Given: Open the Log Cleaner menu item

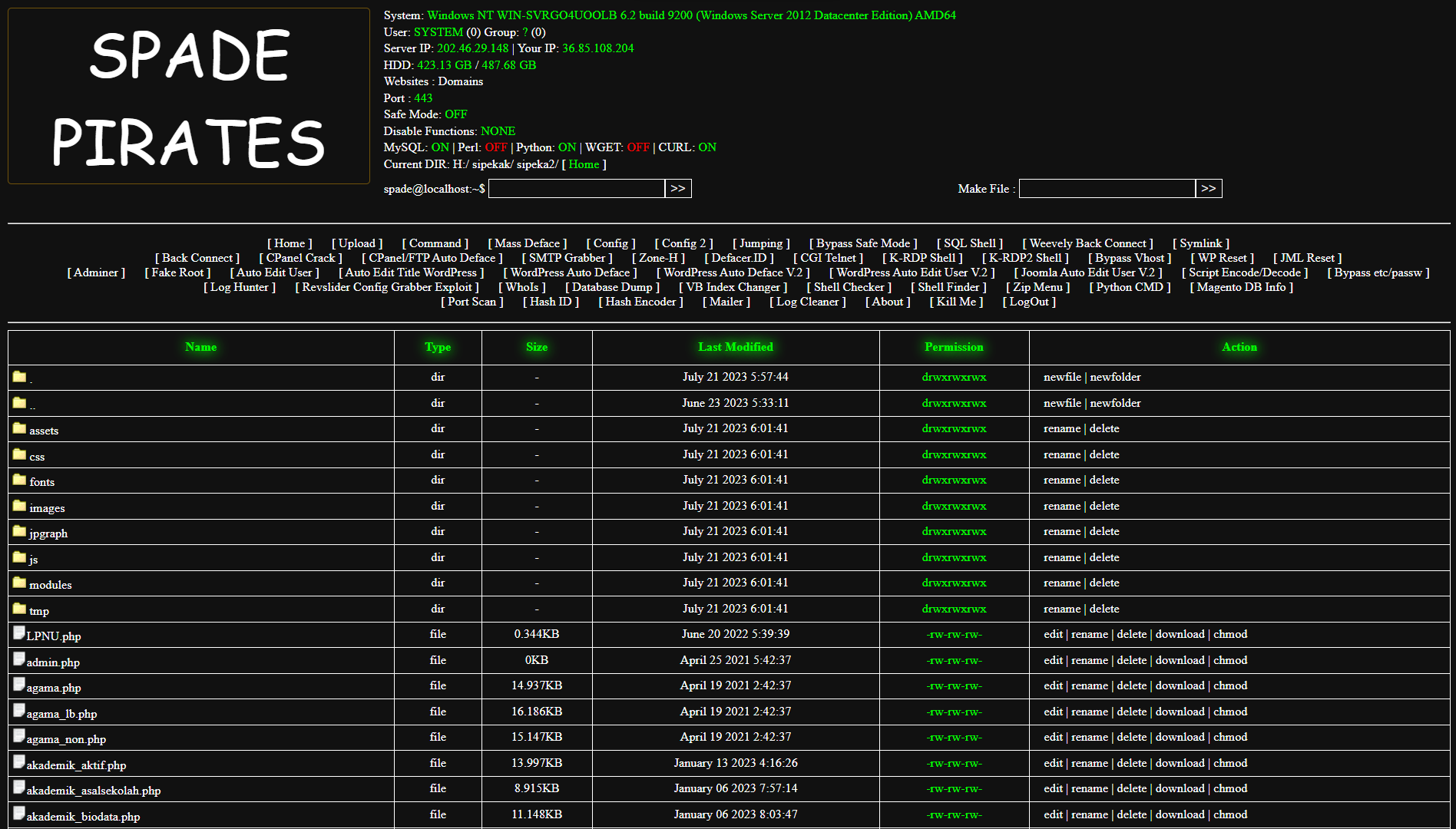Looking at the screenshot, I should tap(808, 302).
